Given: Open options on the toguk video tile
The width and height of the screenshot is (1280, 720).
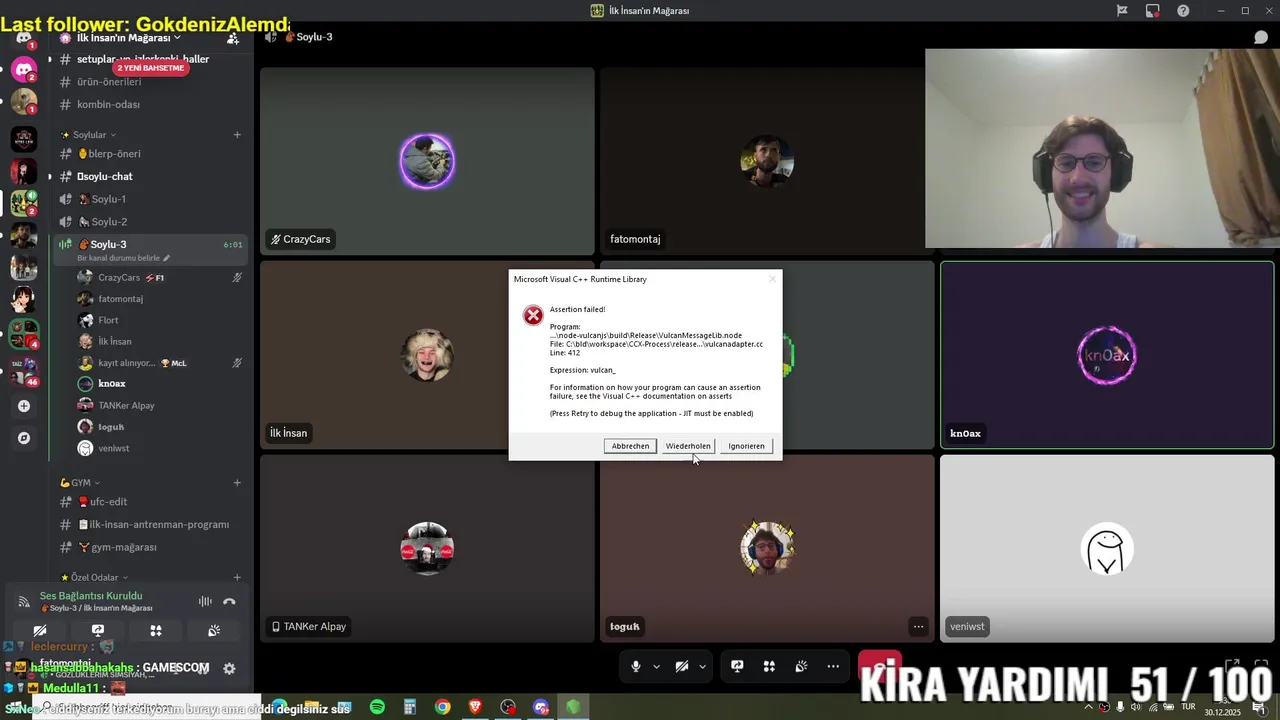Looking at the screenshot, I should pos(918,627).
